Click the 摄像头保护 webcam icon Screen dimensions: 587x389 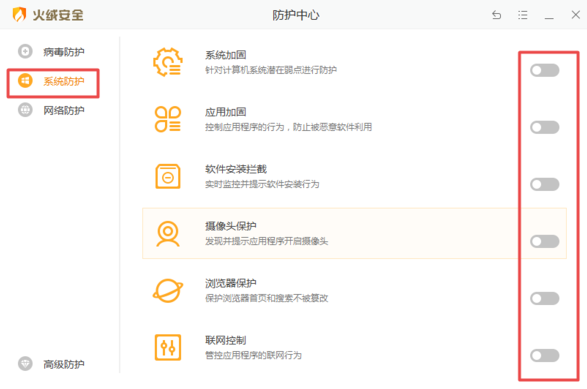[168, 234]
